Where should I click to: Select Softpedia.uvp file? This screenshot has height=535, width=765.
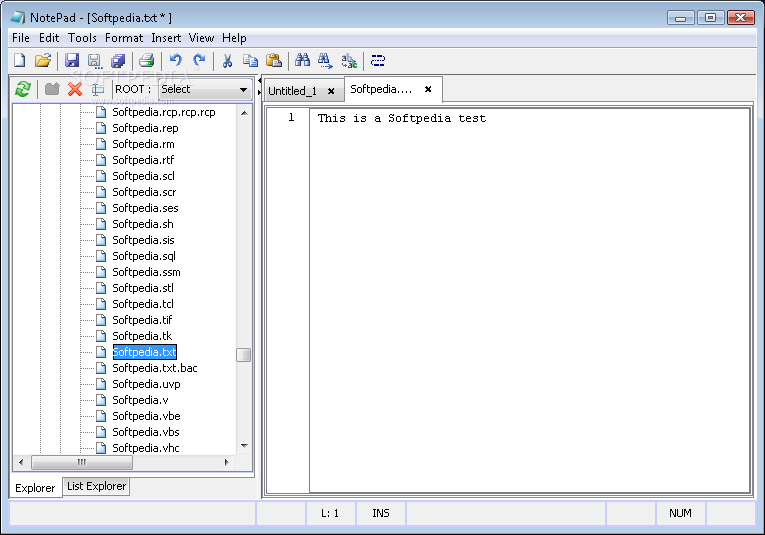coord(146,384)
